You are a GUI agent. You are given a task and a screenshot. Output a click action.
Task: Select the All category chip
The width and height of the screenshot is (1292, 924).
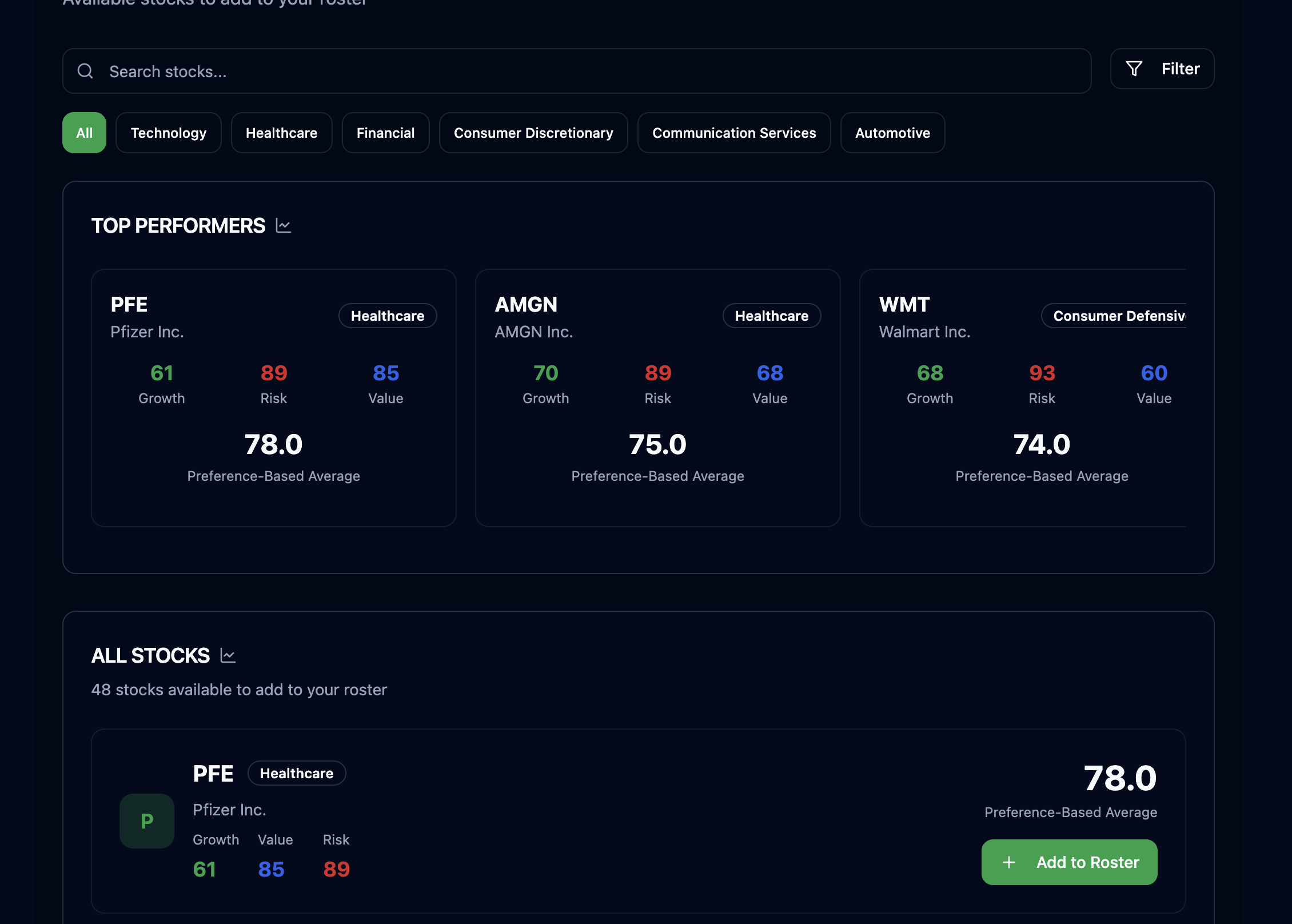point(84,133)
